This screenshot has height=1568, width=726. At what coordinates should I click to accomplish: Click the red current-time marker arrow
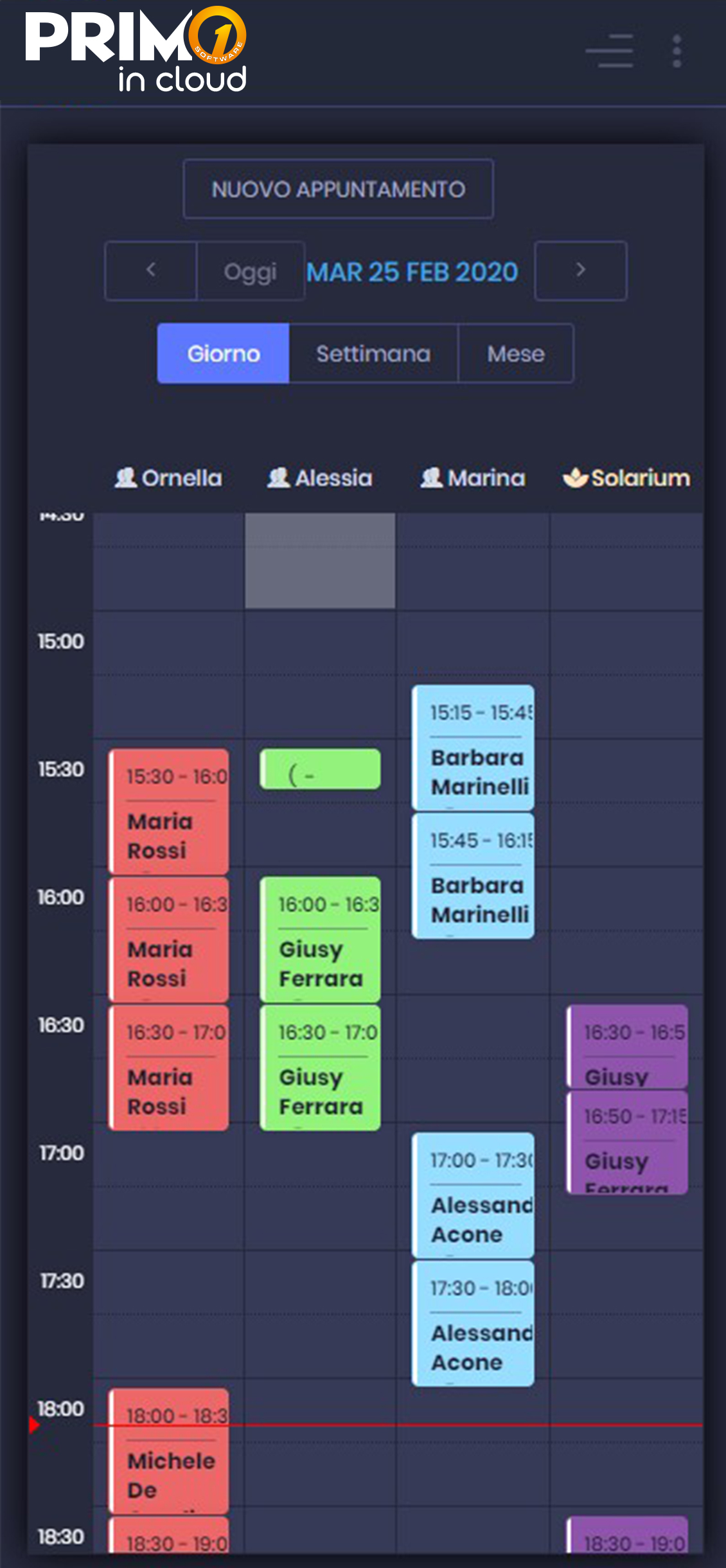pyautogui.click(x=34, y=1425)
